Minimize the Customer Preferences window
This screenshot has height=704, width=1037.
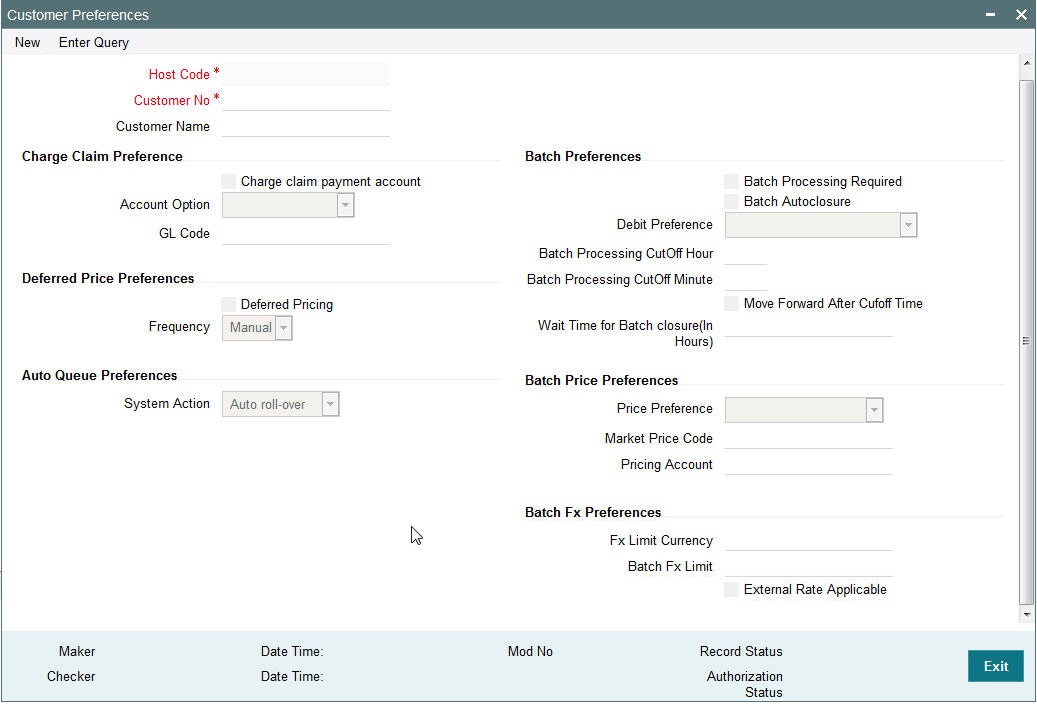click(x=991, y=15)
